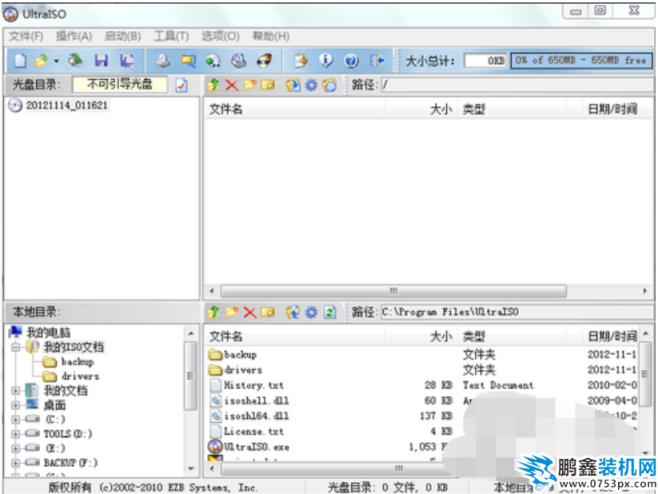Expand the BACKUP(F:) drive node
The width and height of the screenshot is (658, 494).
[x=16, y=463]
